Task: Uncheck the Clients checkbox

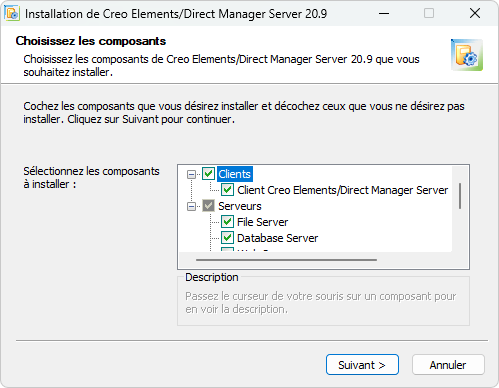Action: pos(208,174)
